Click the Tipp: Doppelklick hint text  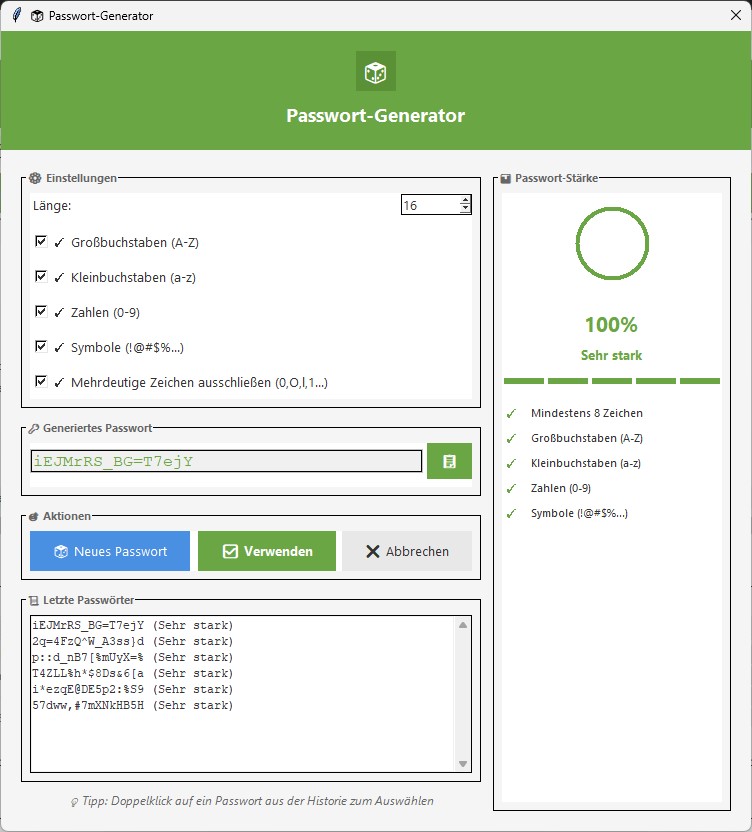(x=258, y=801)
